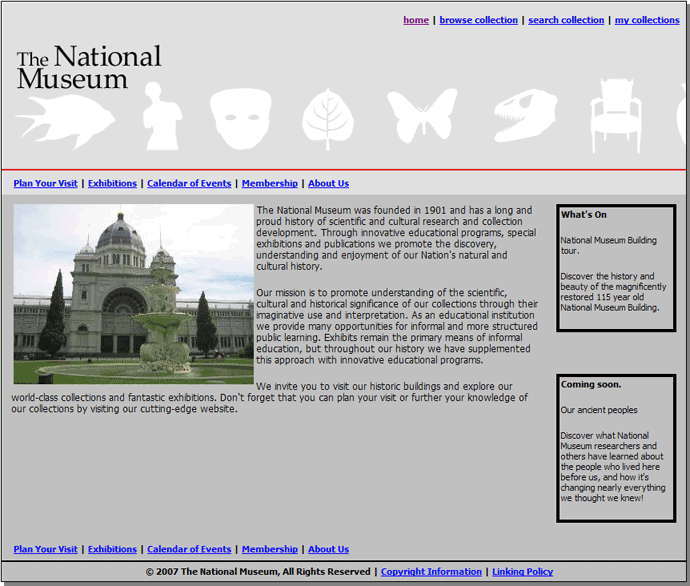The image size is (690, 586).
Task: Select Exhibitions in top menu bar
Action: pyautogui.click(x=112, y=184)
